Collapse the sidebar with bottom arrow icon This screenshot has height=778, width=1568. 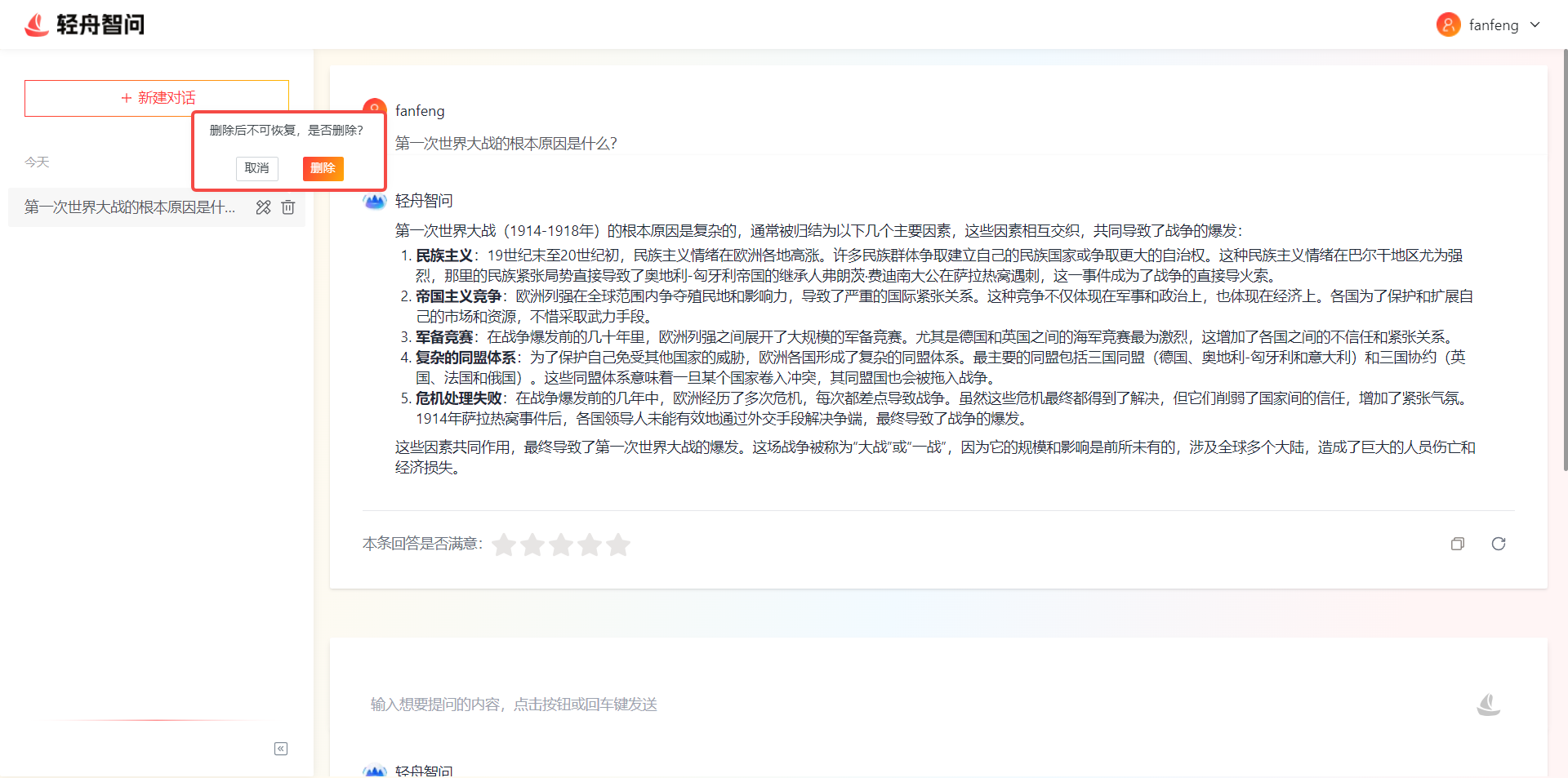[281, 749]
